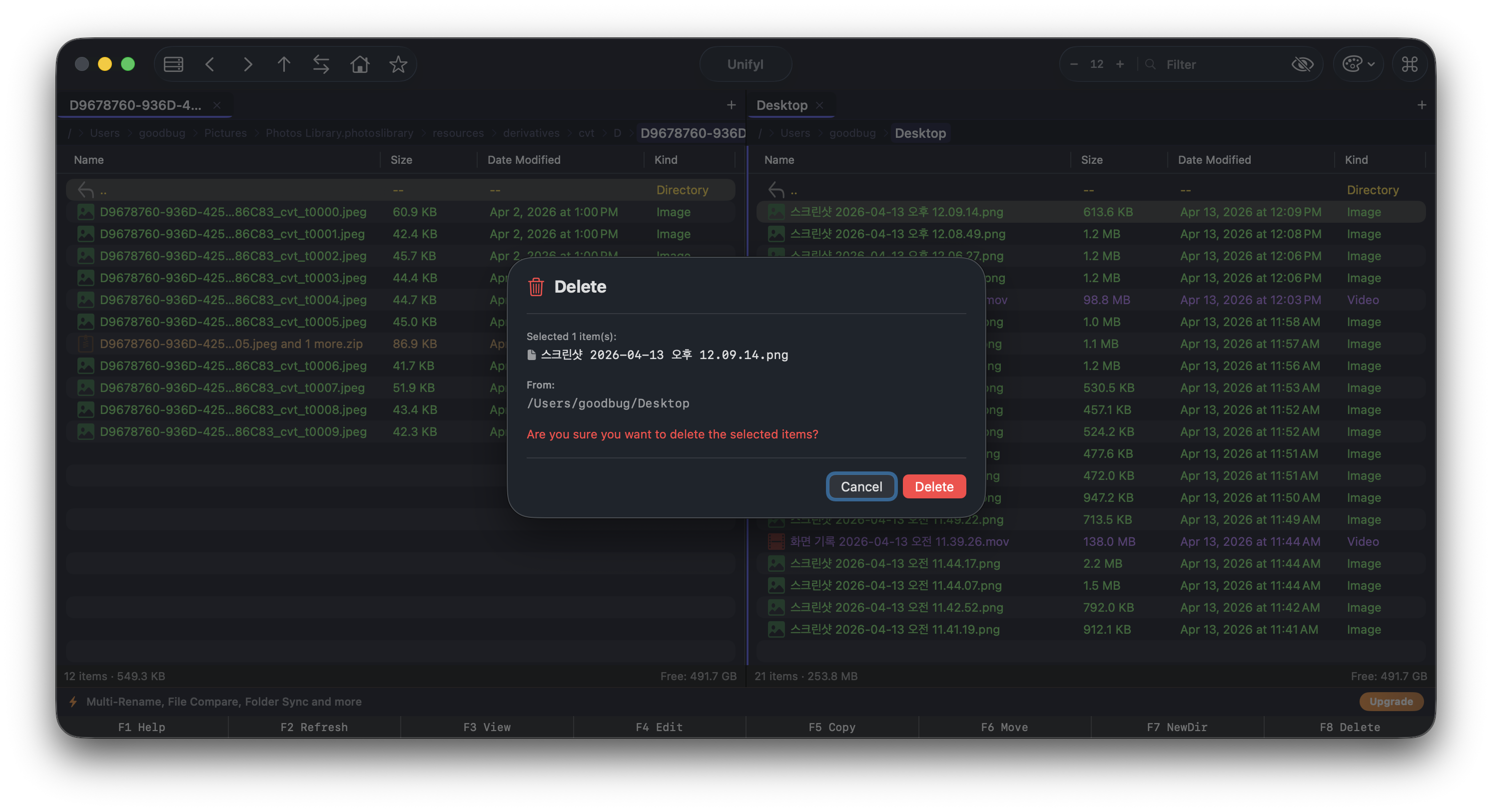The height and width of the screenshot is (812, 1492).
Task: Click Users breadcrumb in left pane
Action: tap(105, 133)
